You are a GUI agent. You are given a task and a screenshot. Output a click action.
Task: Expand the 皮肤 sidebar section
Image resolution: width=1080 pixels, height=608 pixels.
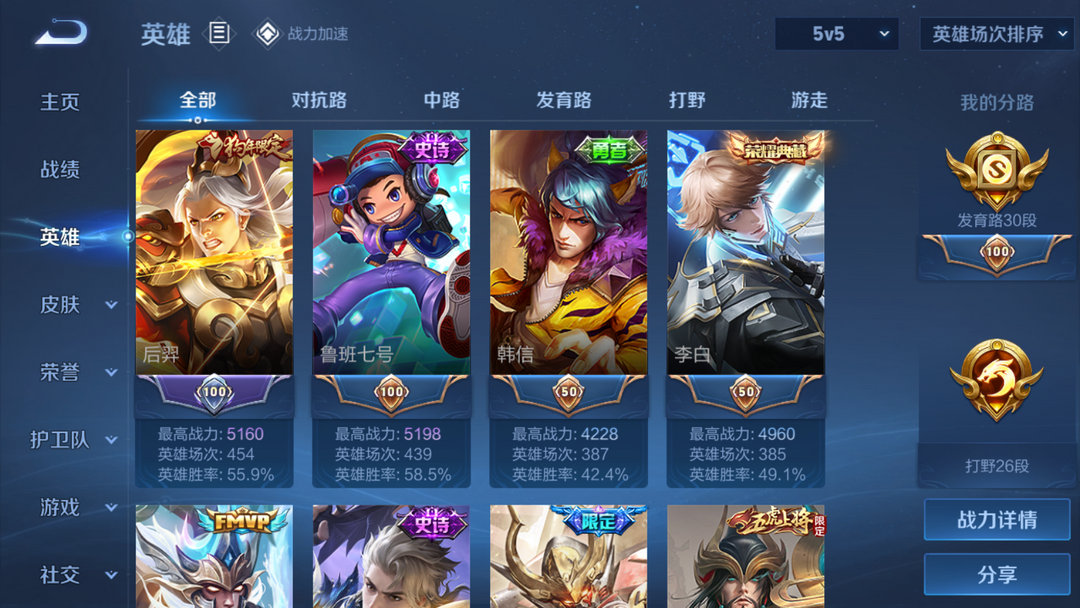click(111, 304)
